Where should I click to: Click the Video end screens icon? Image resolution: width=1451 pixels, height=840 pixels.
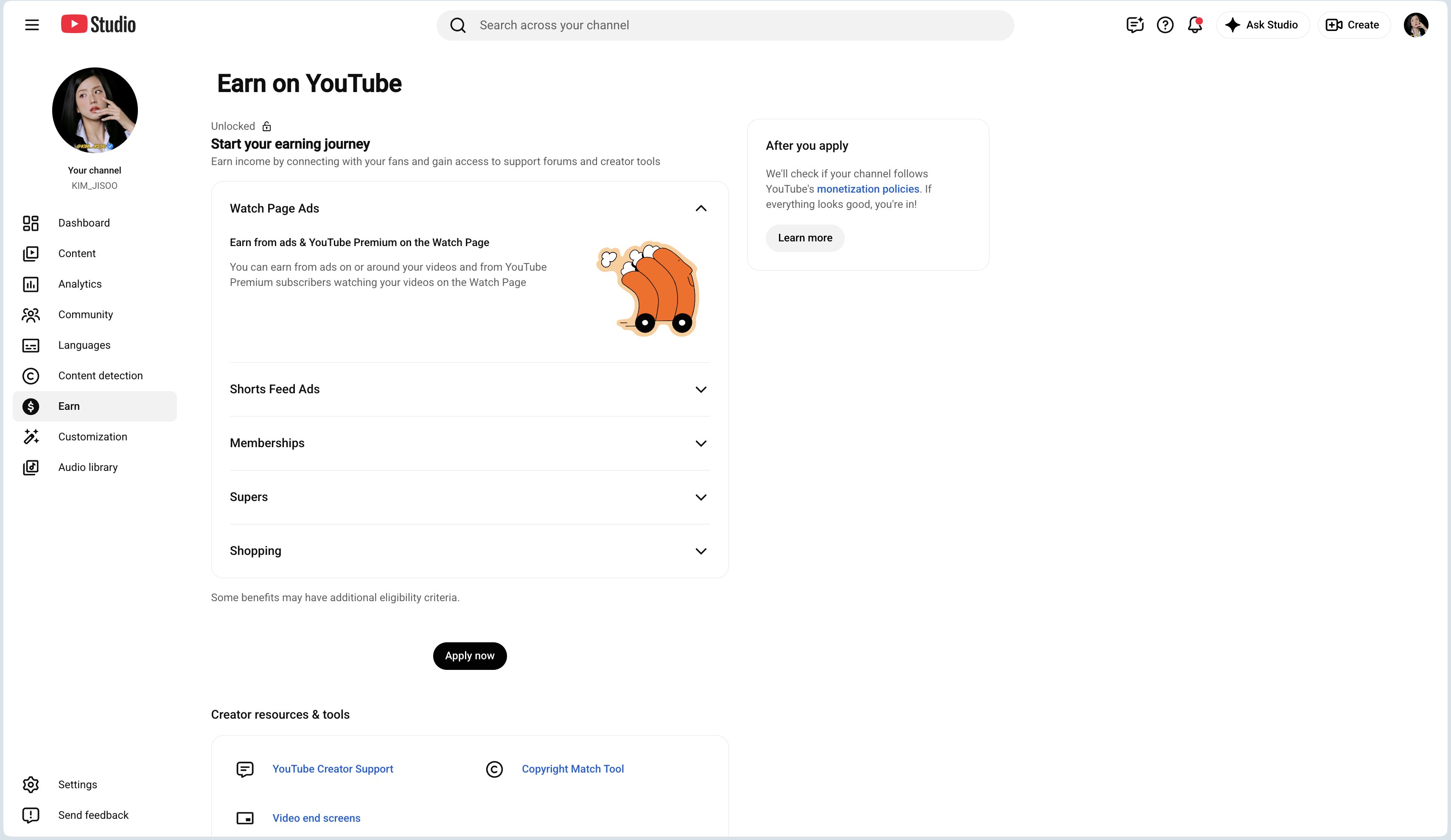point(245,818)
